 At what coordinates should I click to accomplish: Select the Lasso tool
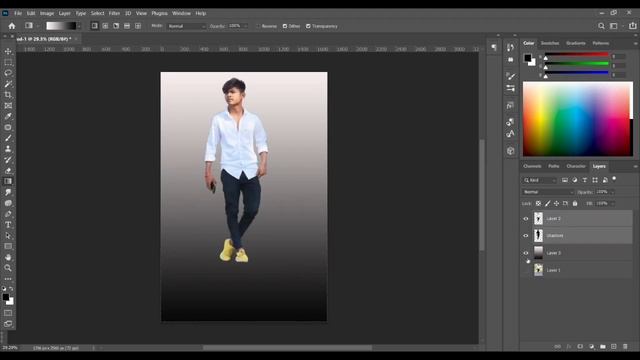(8, 73)
